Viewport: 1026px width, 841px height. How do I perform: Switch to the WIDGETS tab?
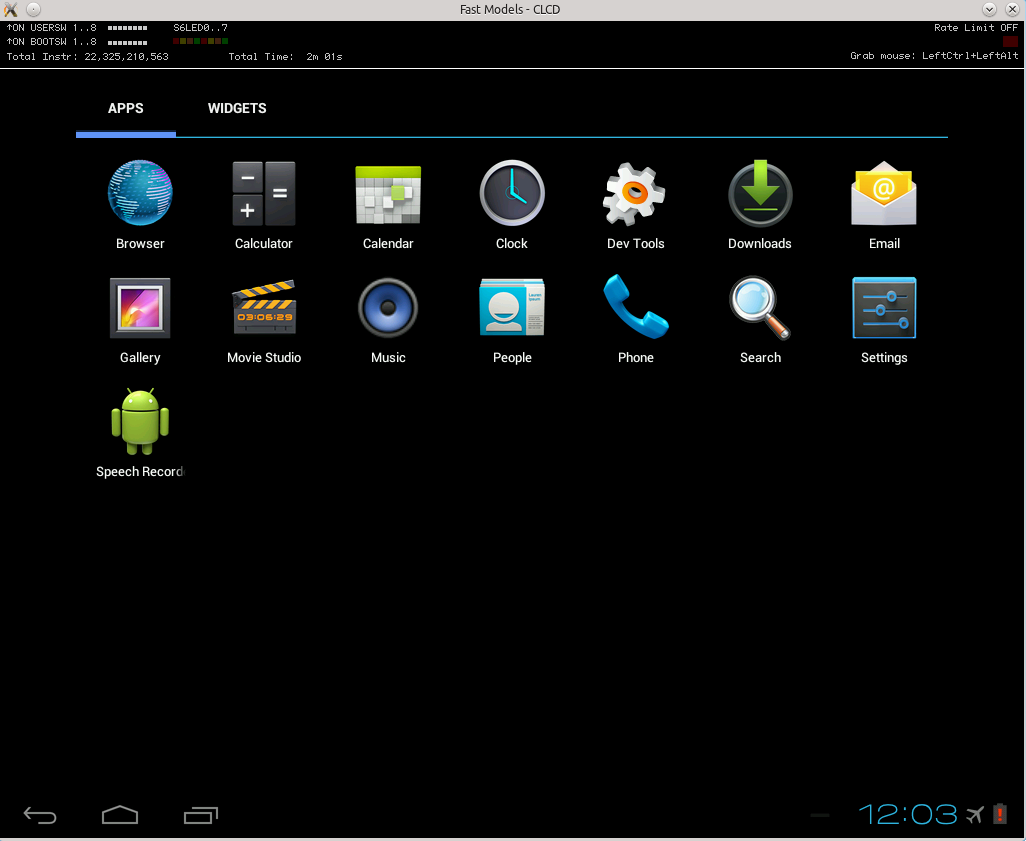pos(237,108)
